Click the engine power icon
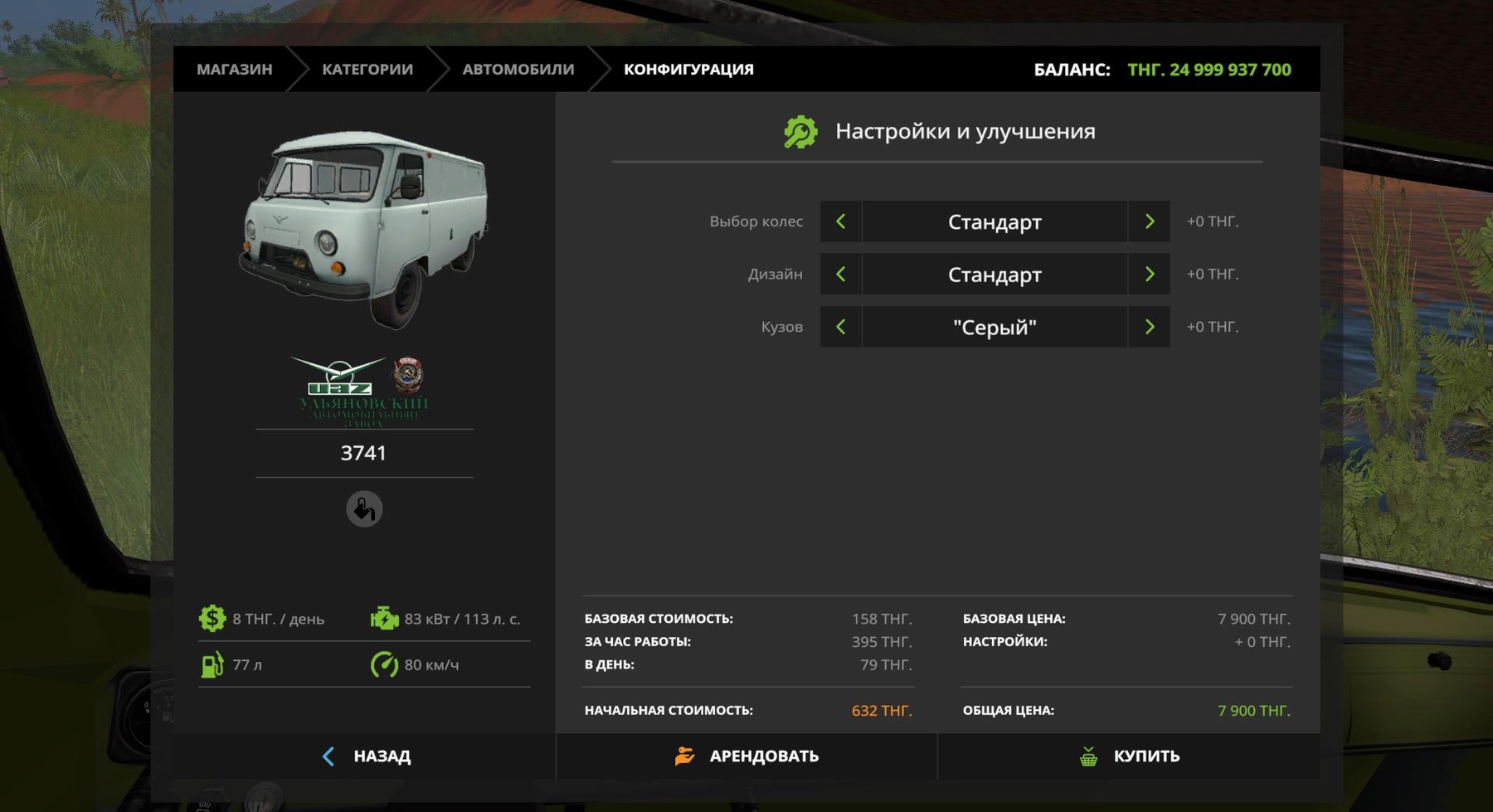Image resolution: width=1493 pixels, height=812 pixels. (384, 619)
